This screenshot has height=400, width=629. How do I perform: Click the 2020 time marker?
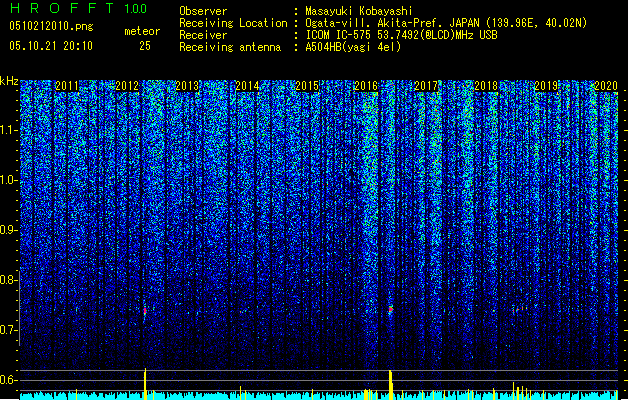606,86
